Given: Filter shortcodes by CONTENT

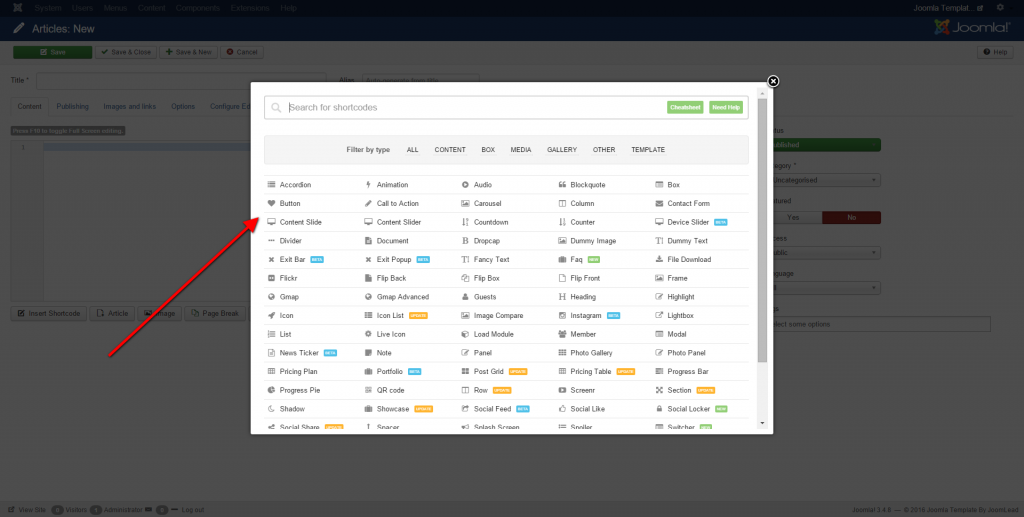Looking at the screenshot, I should click(450, 149).
